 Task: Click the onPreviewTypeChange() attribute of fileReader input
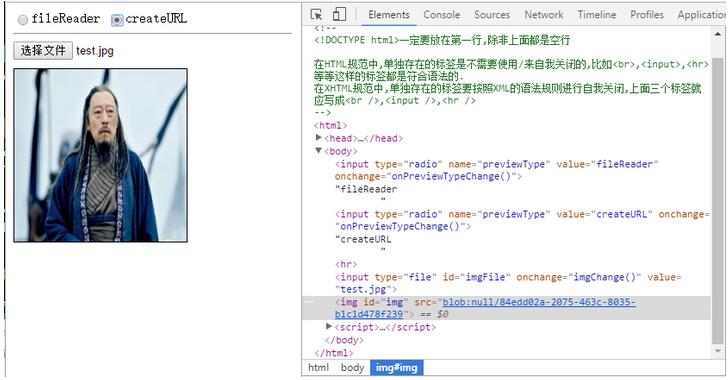[428, 177]
